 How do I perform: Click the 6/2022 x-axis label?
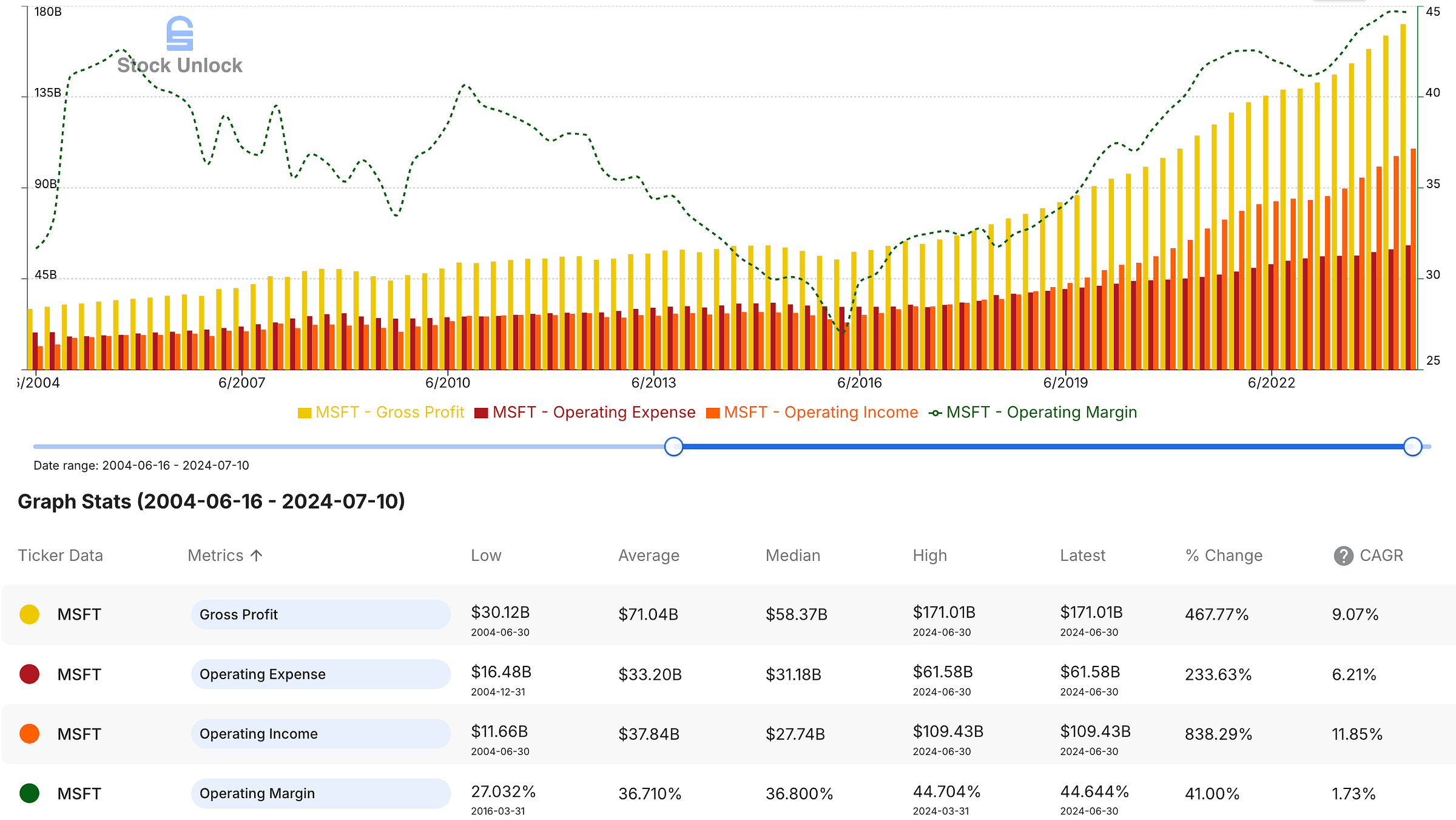1272,382
